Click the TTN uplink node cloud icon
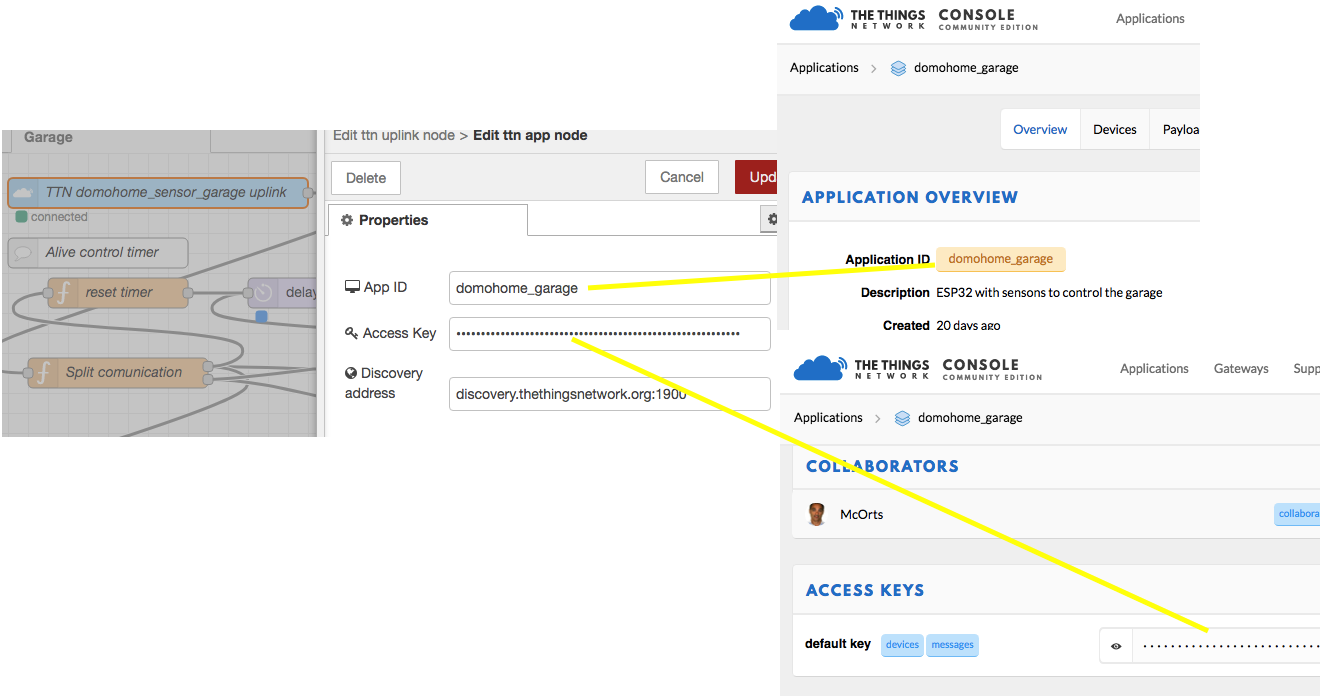This screenshot has height=696, width=1320. coord(23,193)
